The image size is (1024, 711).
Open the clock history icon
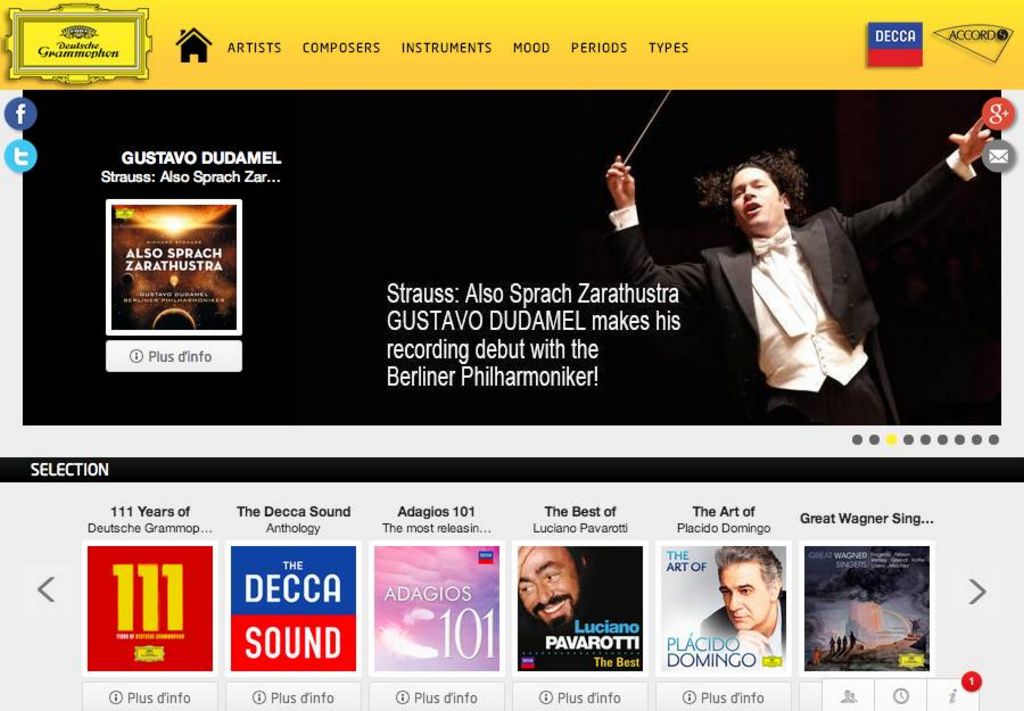pyautogui.click(x=901, y=696)
